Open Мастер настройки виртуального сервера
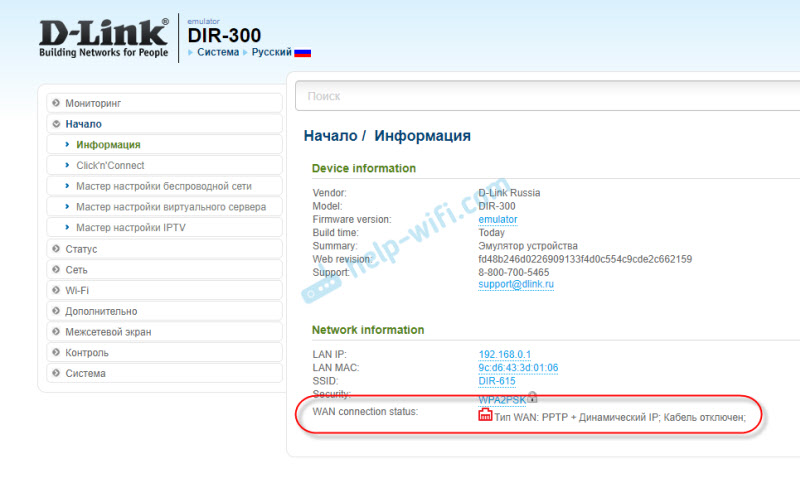 (164, 207)
